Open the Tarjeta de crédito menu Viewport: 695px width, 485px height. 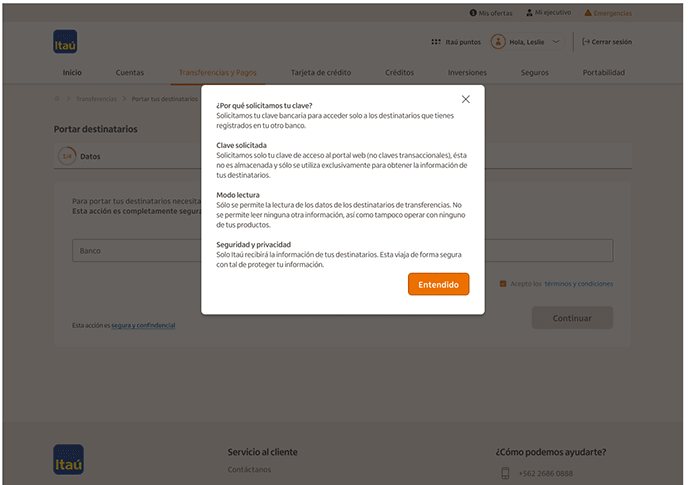(x=321, y=72)
